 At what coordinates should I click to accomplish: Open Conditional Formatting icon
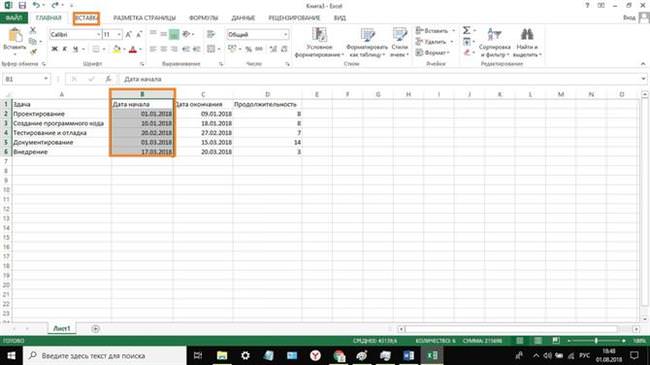319,34
